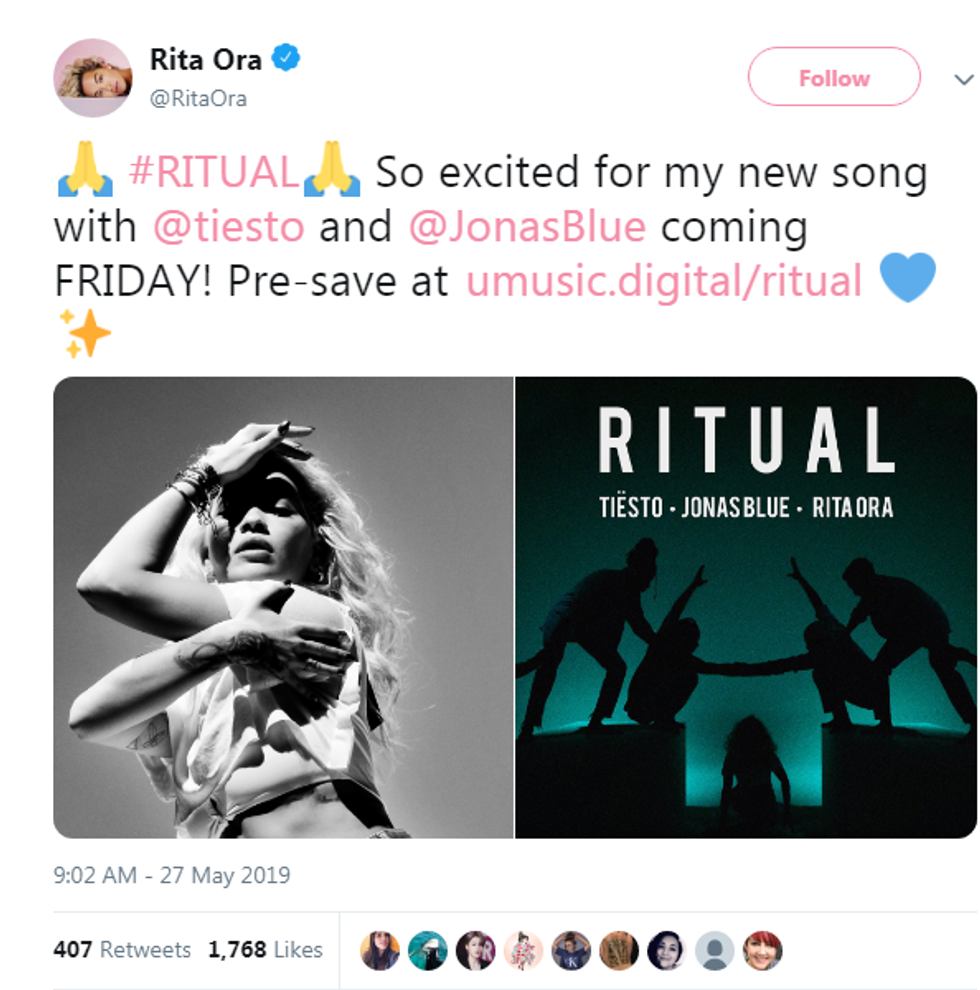View the 1,768 Likes list

coord(265,950)
